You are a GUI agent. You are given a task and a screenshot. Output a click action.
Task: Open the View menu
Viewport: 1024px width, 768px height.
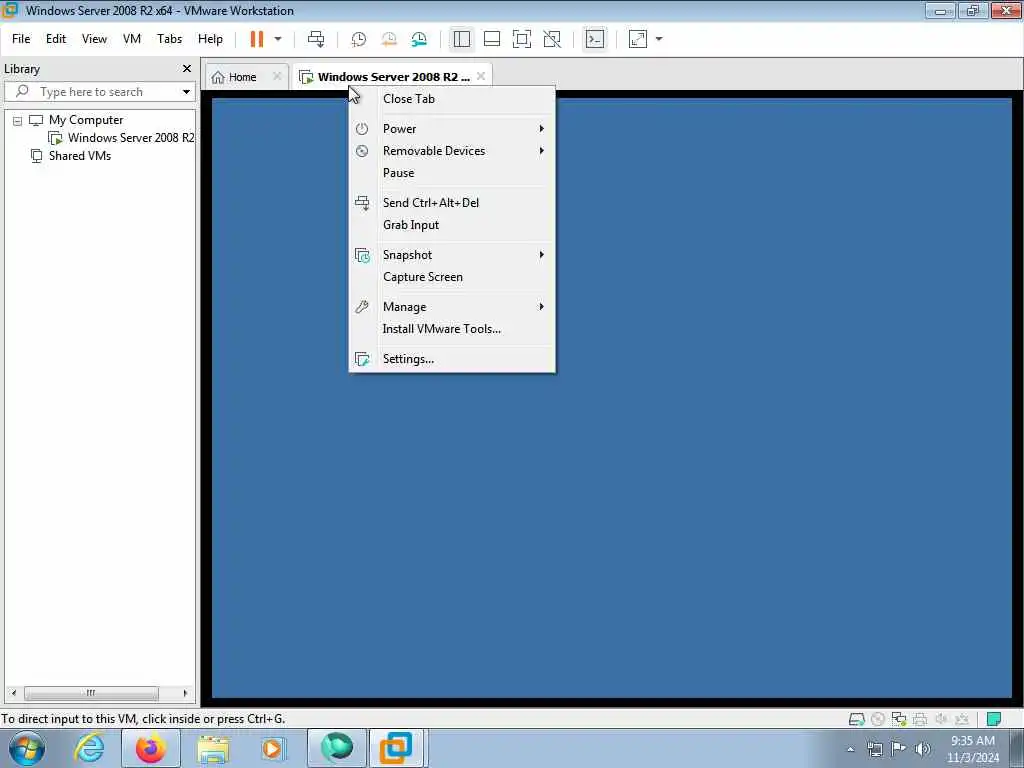pyautogui.click(x=94, y=39)
